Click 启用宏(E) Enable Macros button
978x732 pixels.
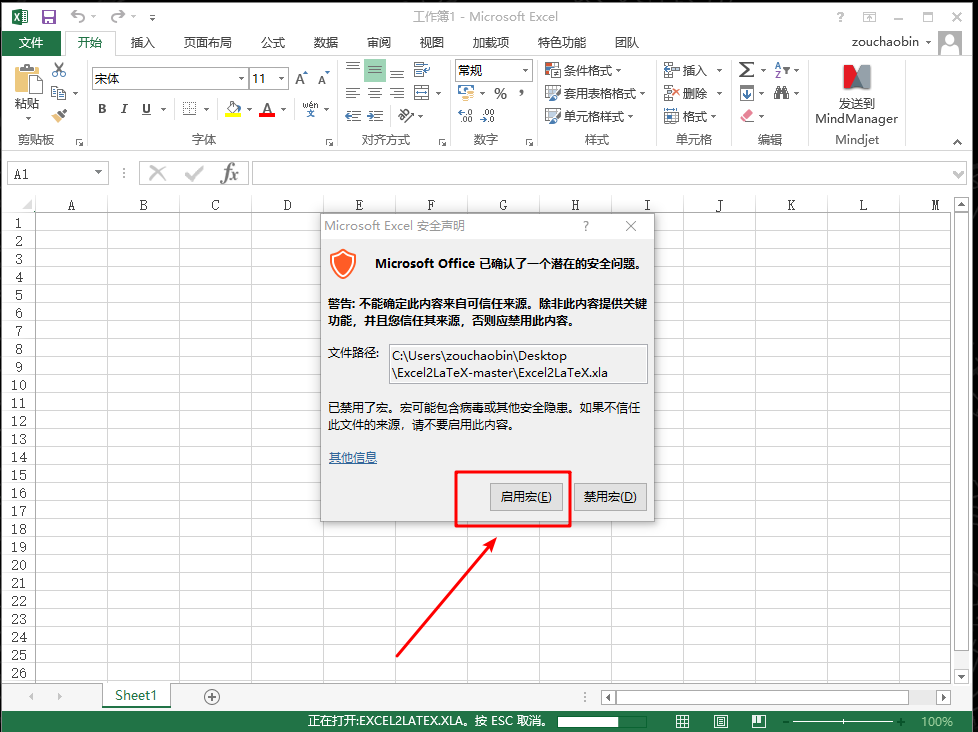point(526,497)
